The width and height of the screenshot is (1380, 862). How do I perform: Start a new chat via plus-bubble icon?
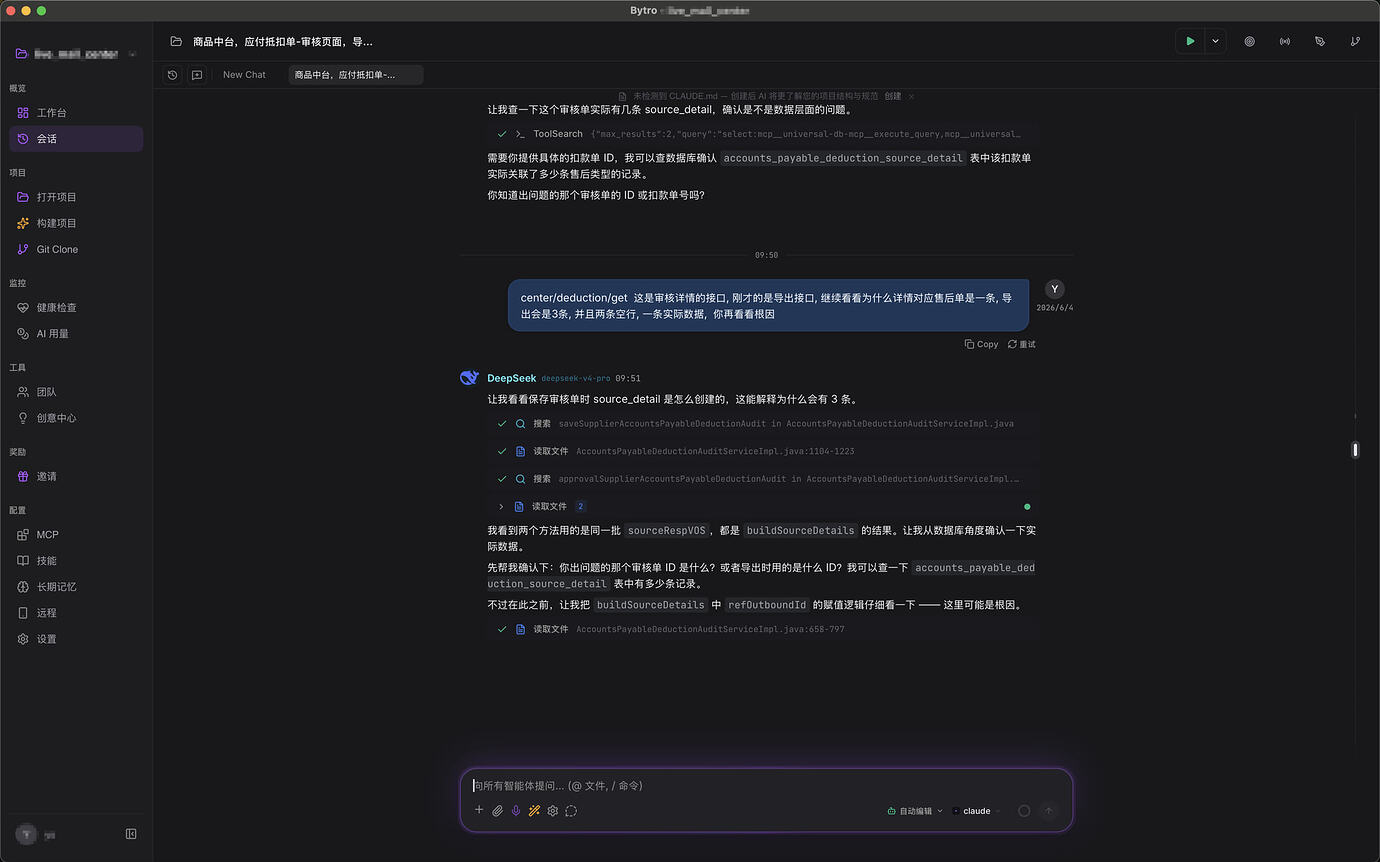(197, 75)
